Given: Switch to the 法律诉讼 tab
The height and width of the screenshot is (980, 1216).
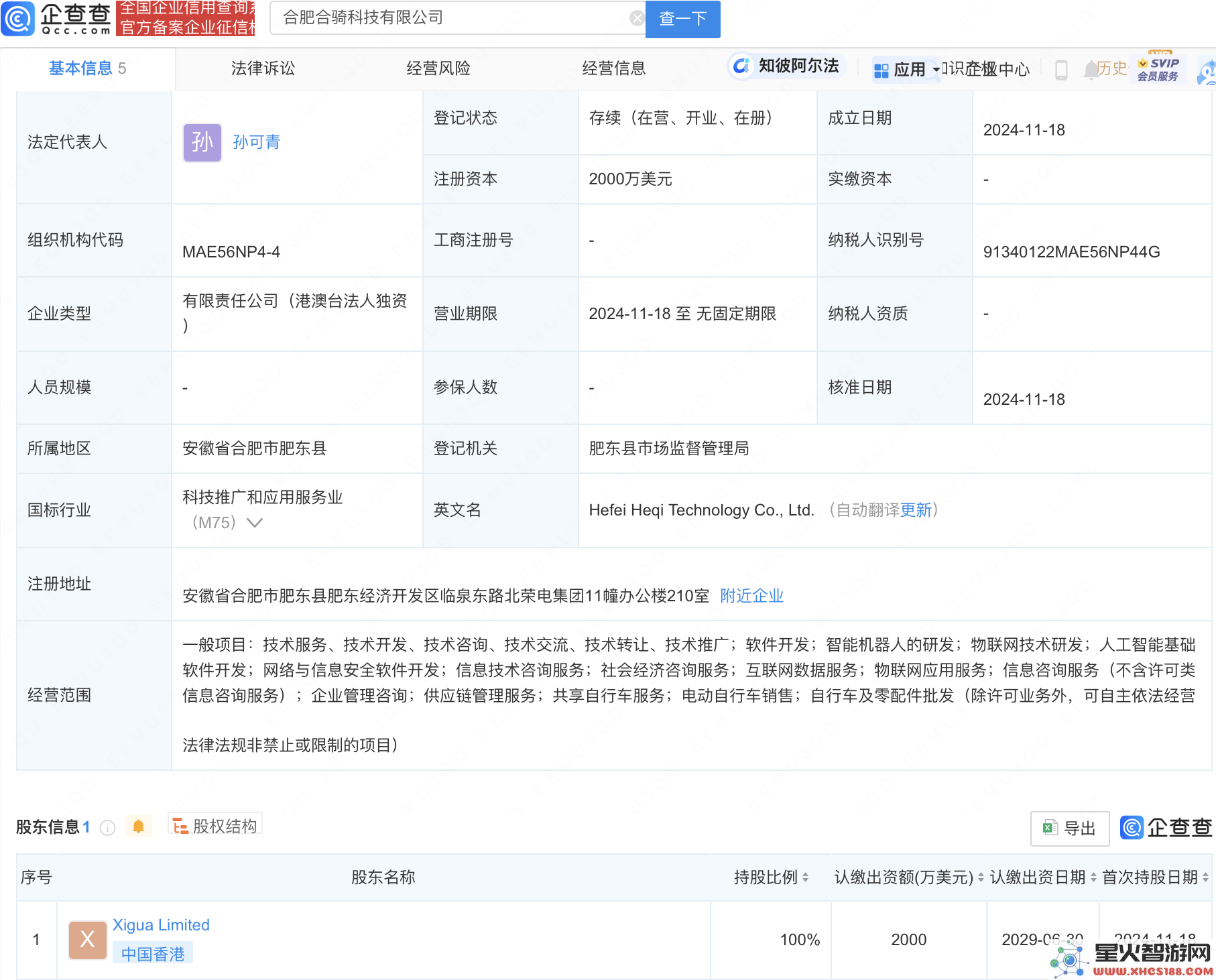Looking at the screenshot, I should pos(263,68).
